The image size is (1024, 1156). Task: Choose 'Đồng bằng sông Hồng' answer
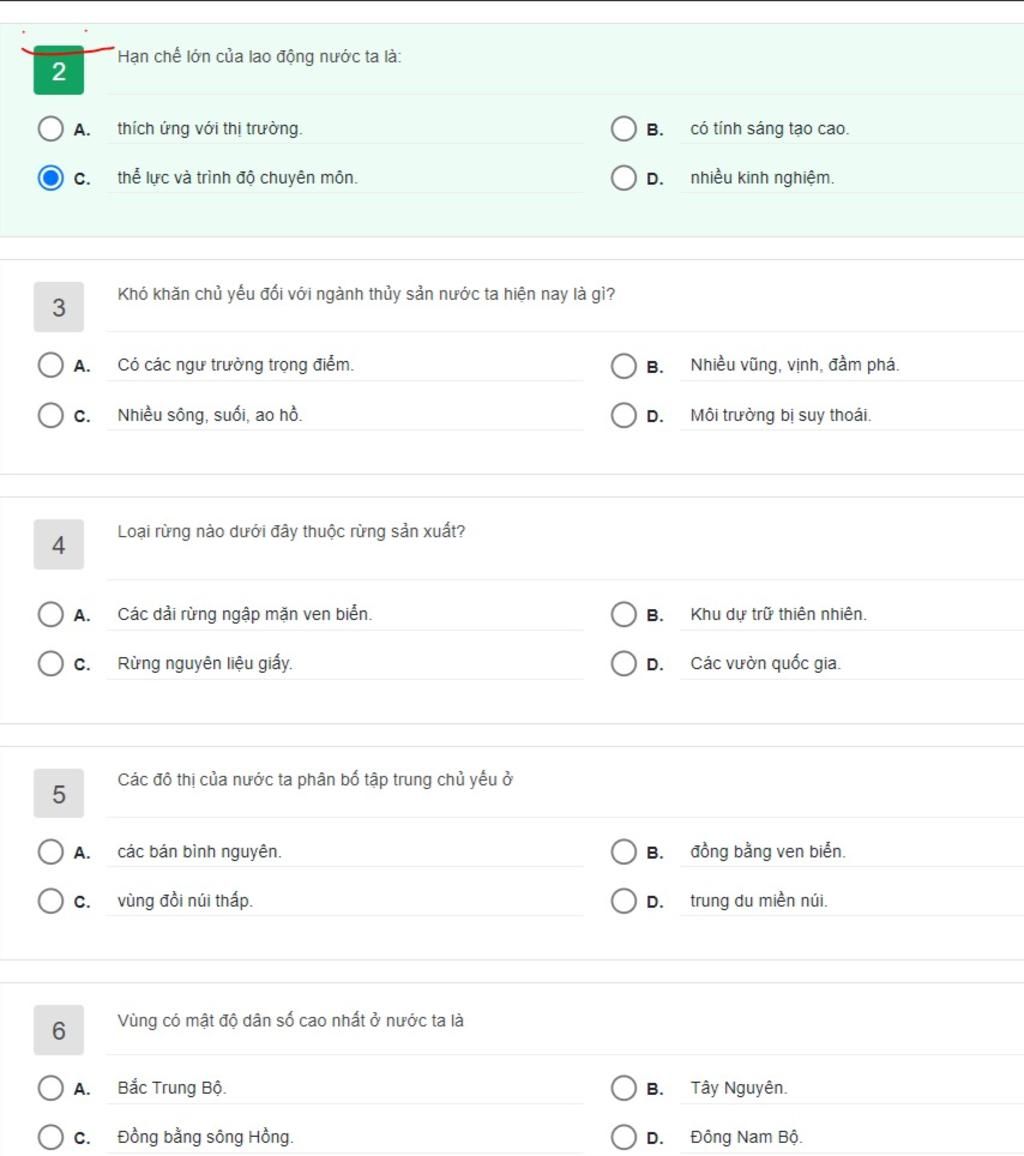coord(50,1137)
